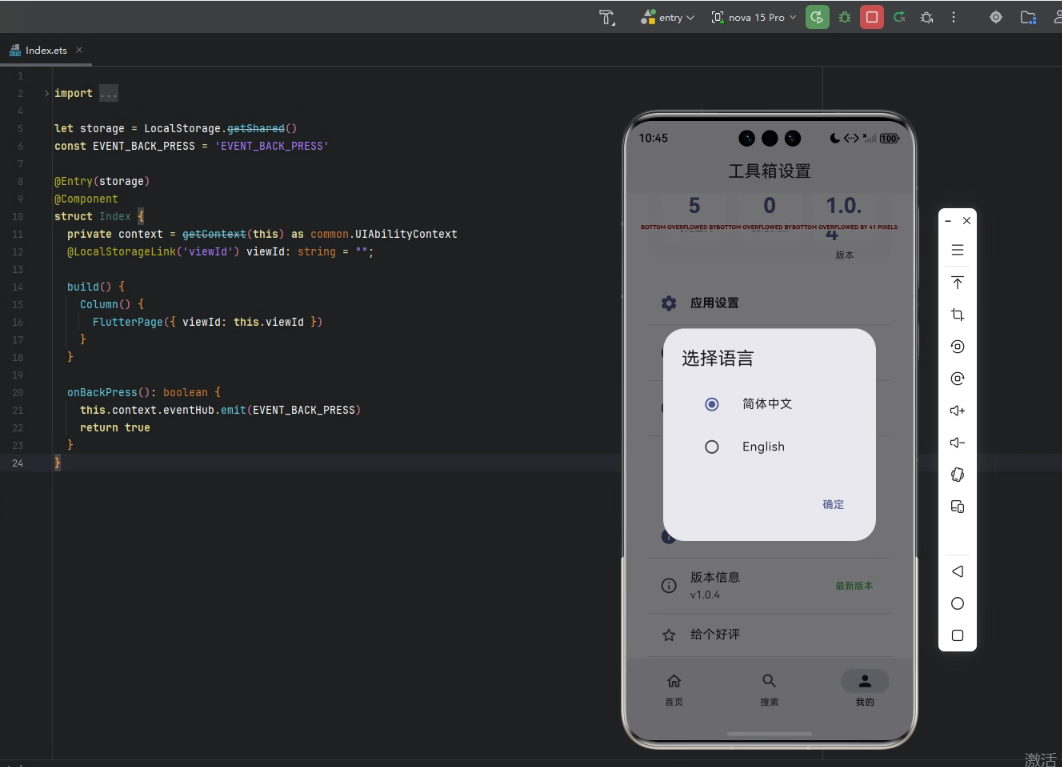Click the star icon beside 给个好评

tap(668, 635)
